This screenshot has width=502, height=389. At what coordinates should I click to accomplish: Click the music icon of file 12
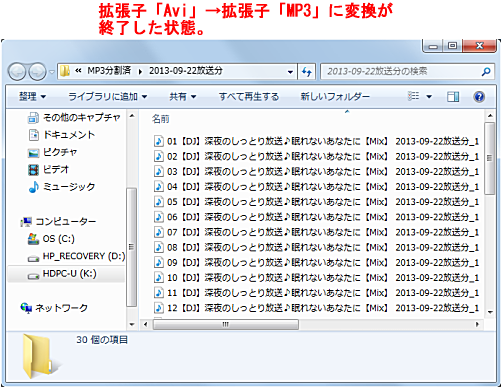point(159,308)
